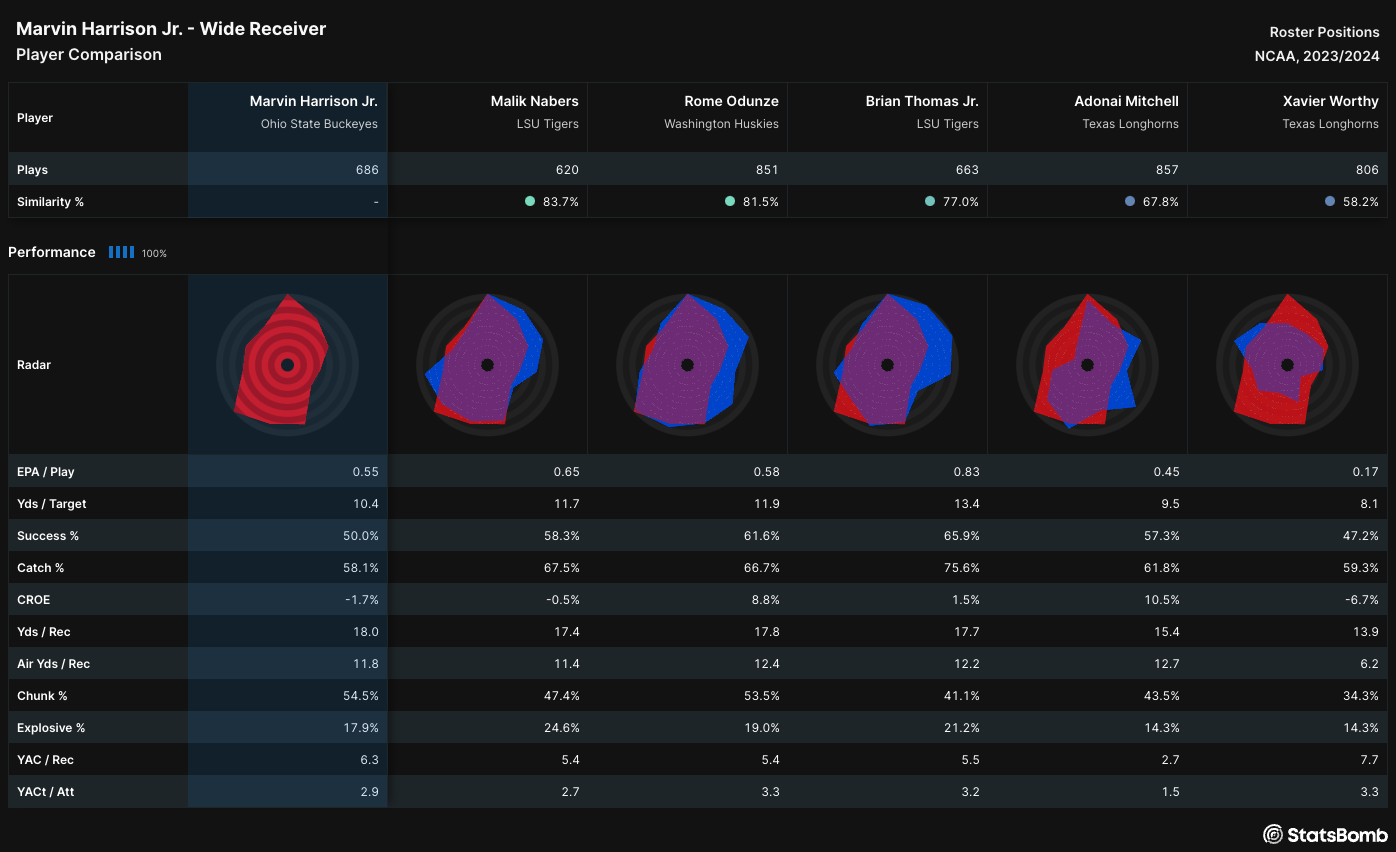This screenshot has width=1396, height=852.
Task: Select the Brian Thomas Jr. column header
Action: point(888,117)
